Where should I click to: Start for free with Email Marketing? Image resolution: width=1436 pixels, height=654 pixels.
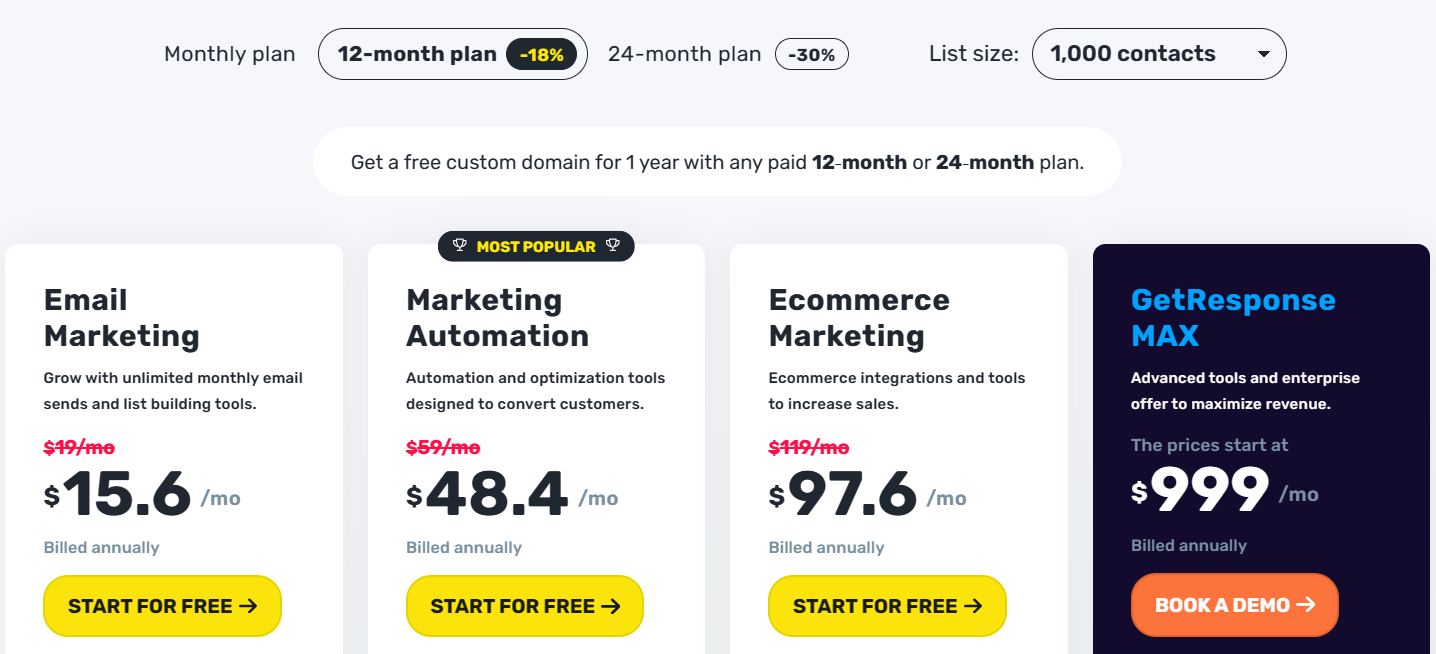[162, 606]
